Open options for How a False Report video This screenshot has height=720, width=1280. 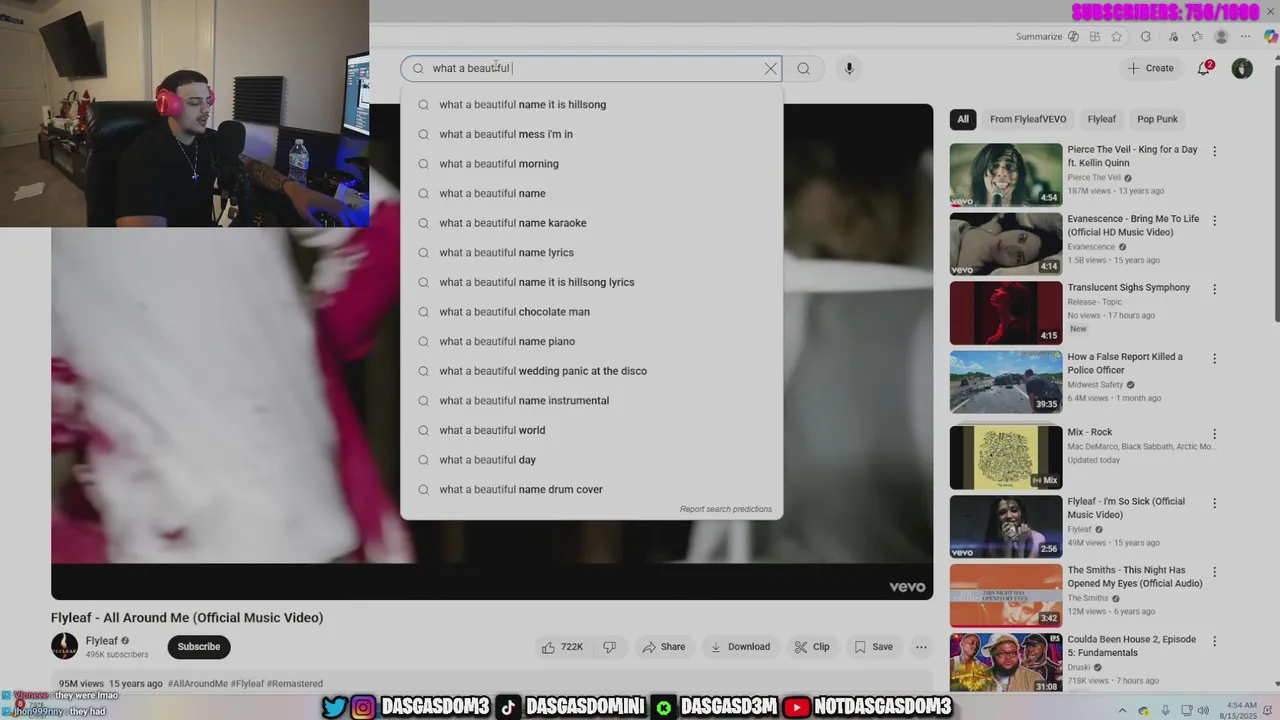point(1215,359)
